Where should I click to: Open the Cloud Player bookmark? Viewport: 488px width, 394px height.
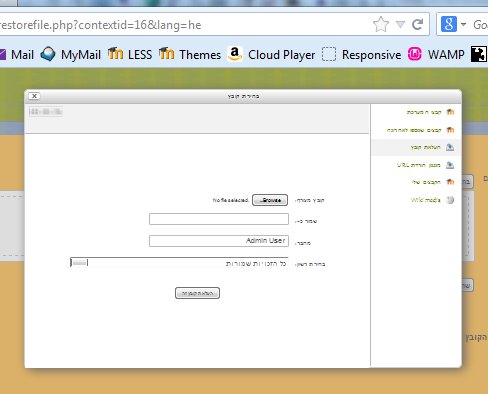[271, 54]
